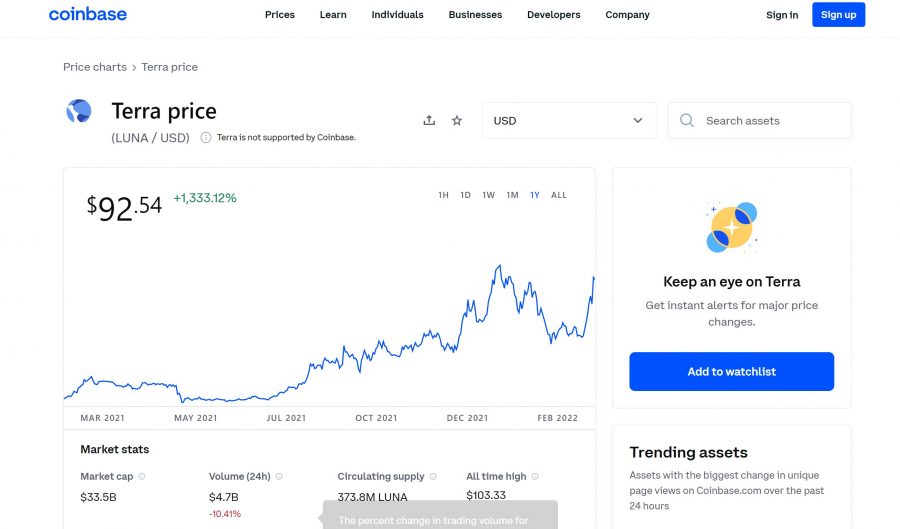Select the 1W chart range
The image size is (900, 529).
[x=488, y=195]
